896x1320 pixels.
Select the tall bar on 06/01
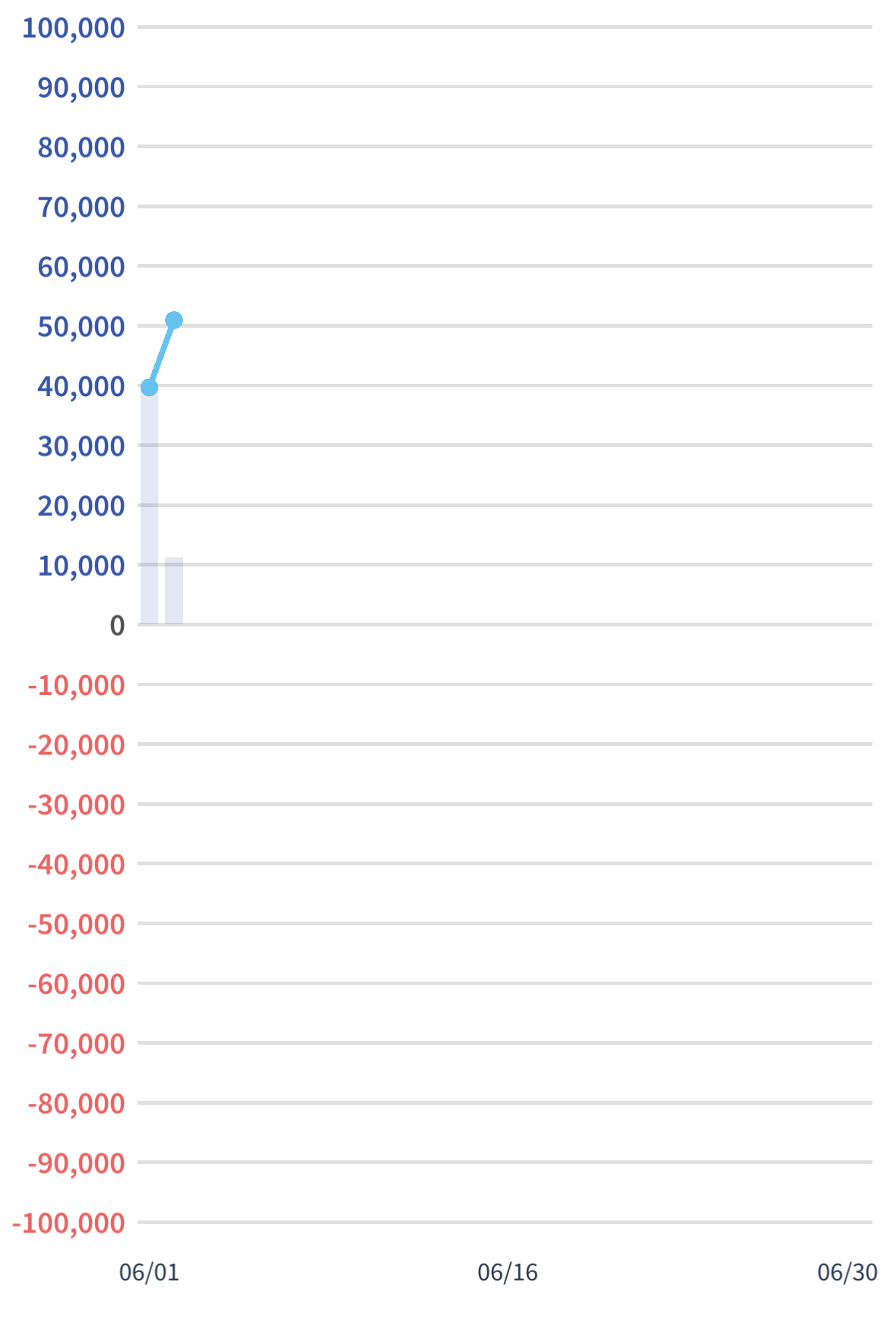150,506
